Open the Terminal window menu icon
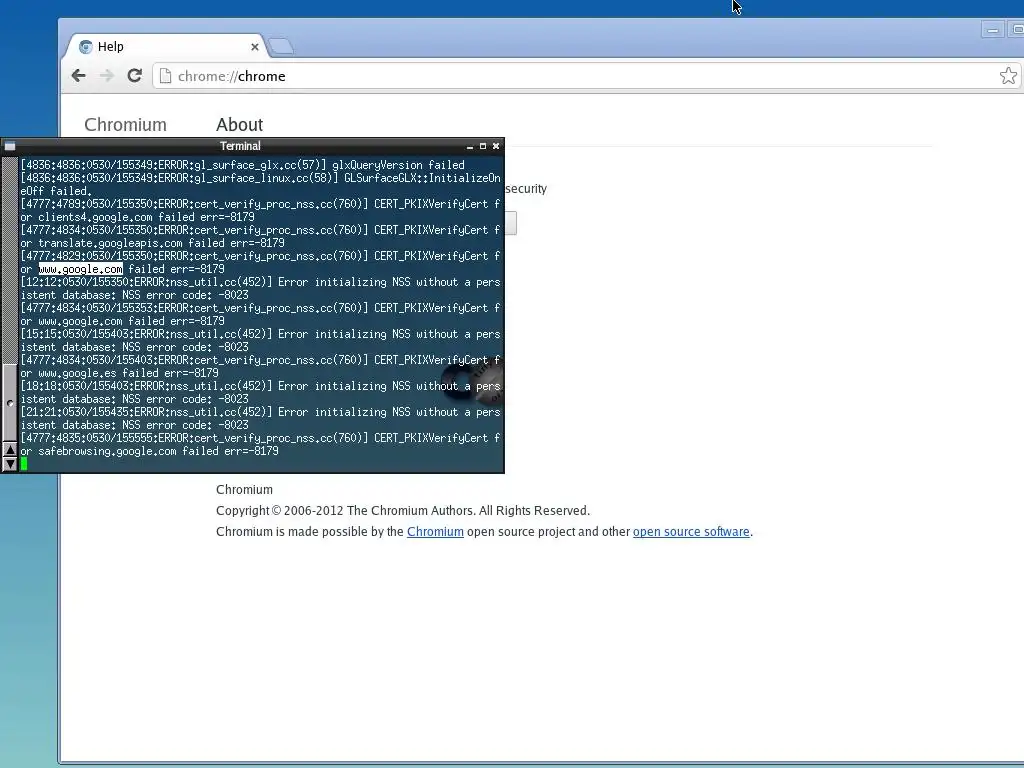This screenshot has height=768, width=1024. click(10, 146)
